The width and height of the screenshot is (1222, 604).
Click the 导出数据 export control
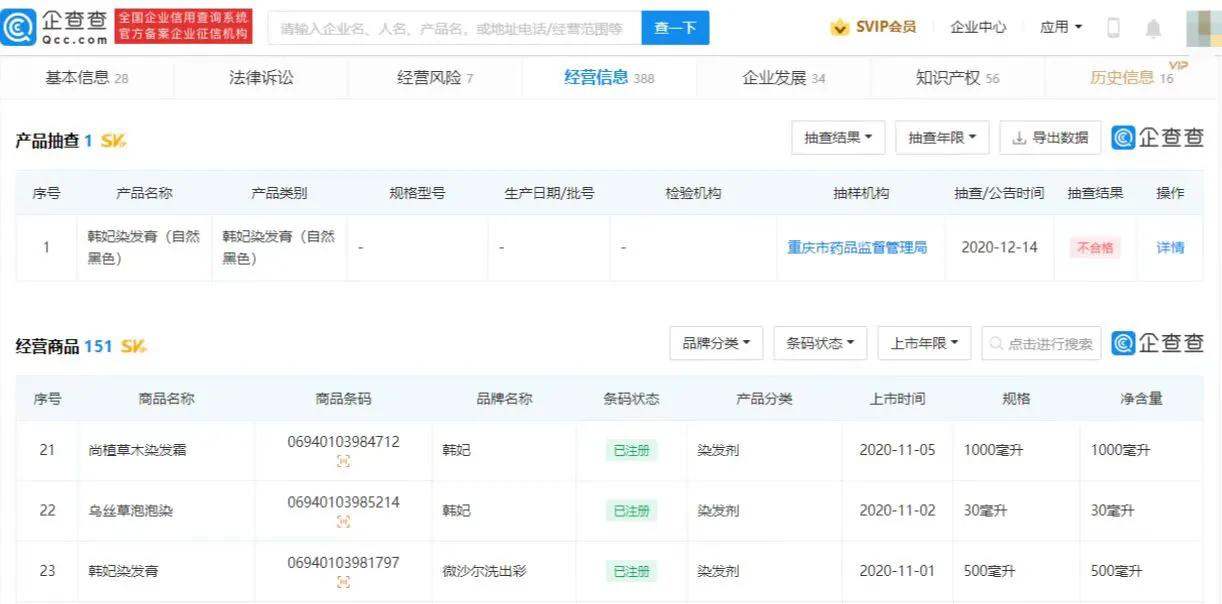click(x=1050, y=137)
